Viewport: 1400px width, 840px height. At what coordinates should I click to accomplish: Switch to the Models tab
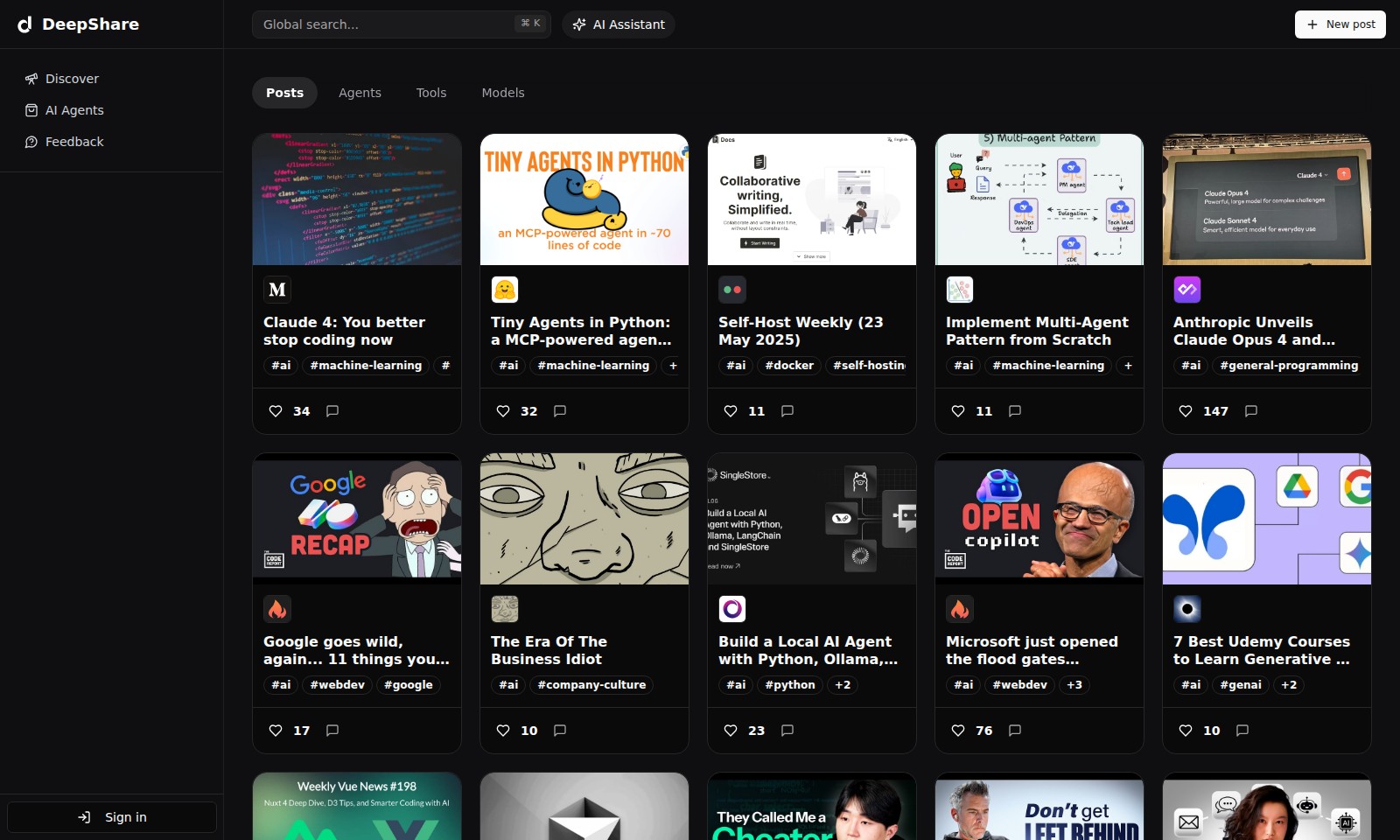[x=503, y=93]
